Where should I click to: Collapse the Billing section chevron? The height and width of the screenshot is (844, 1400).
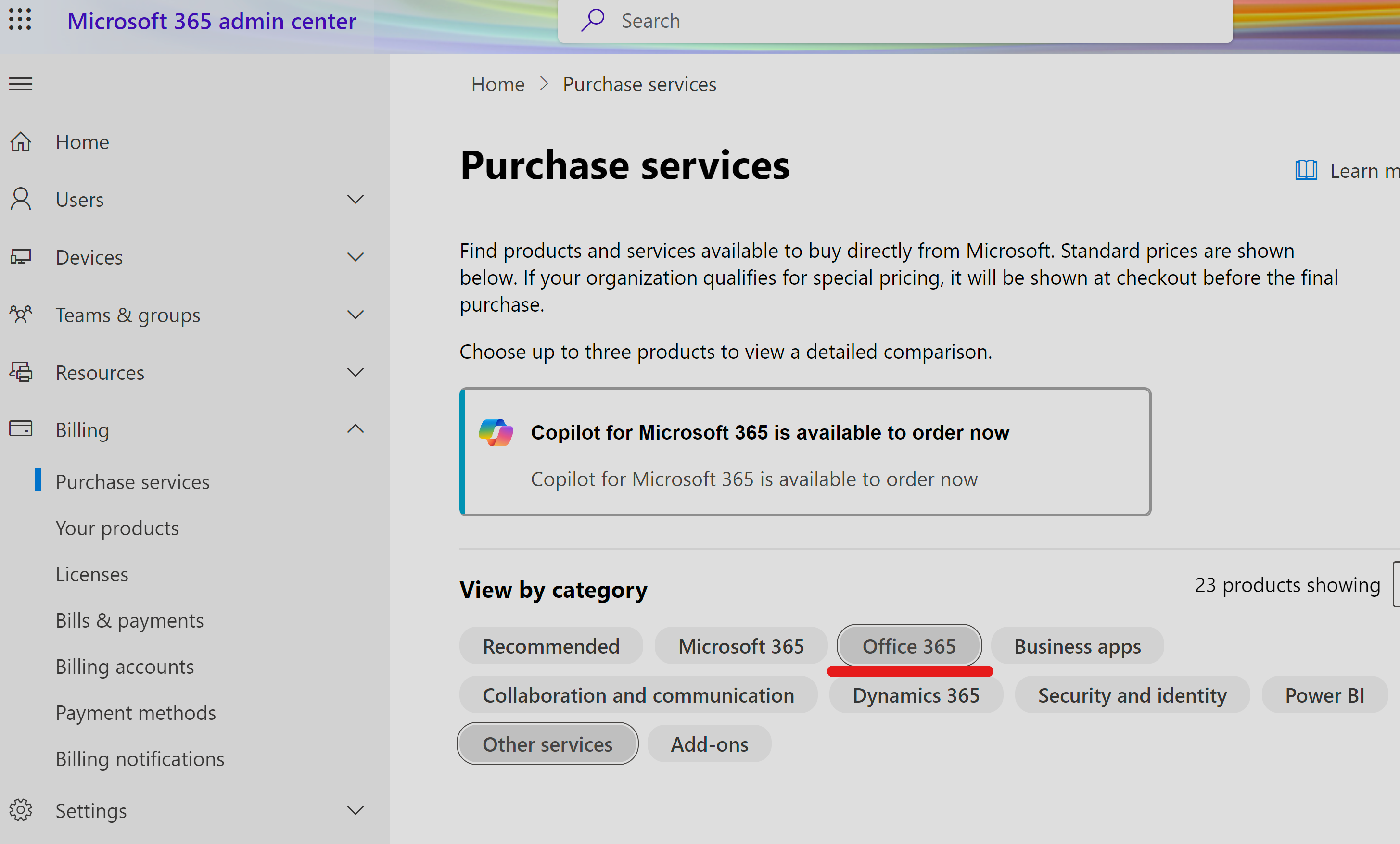356,429
